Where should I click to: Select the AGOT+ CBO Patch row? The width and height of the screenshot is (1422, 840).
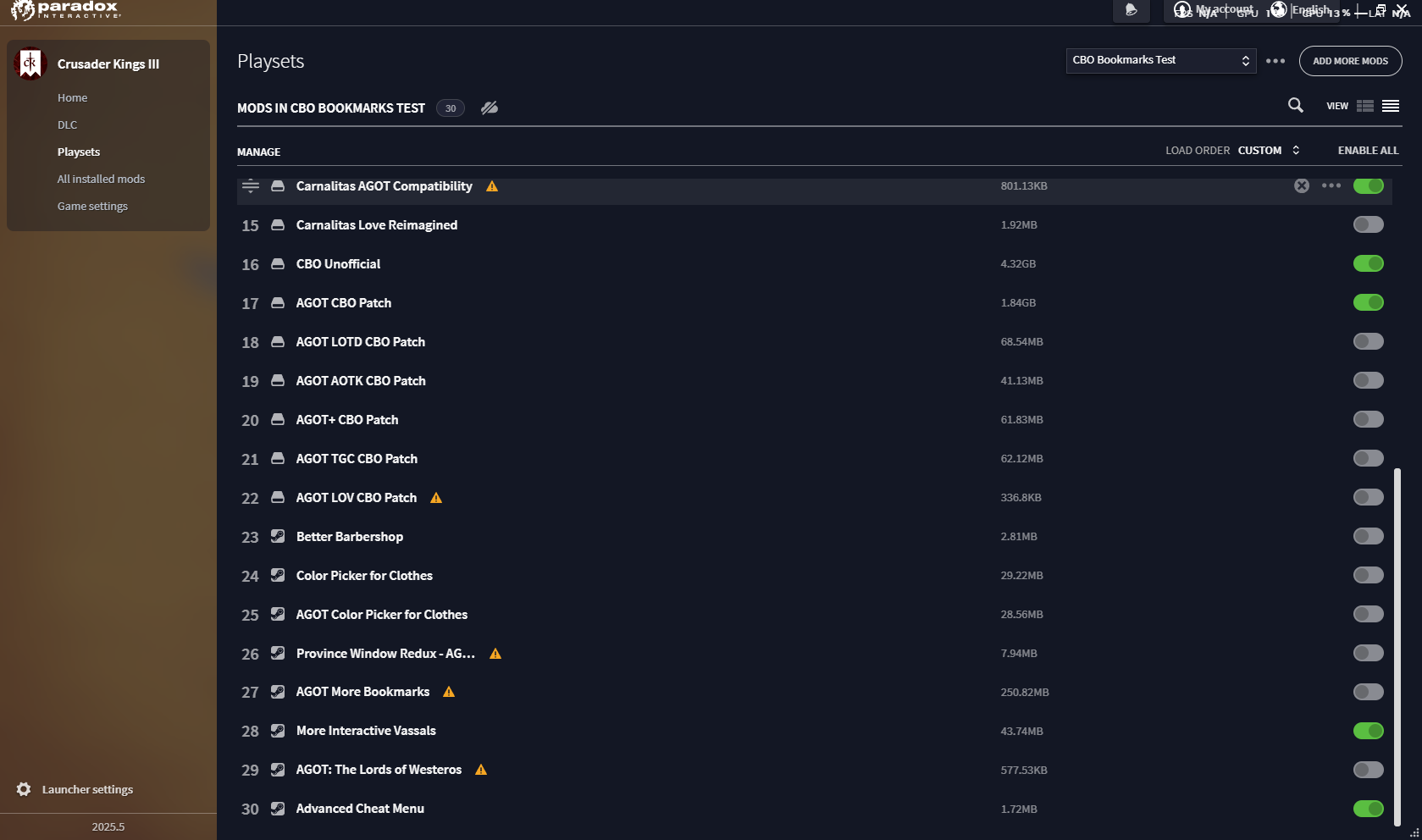point(814,420)
